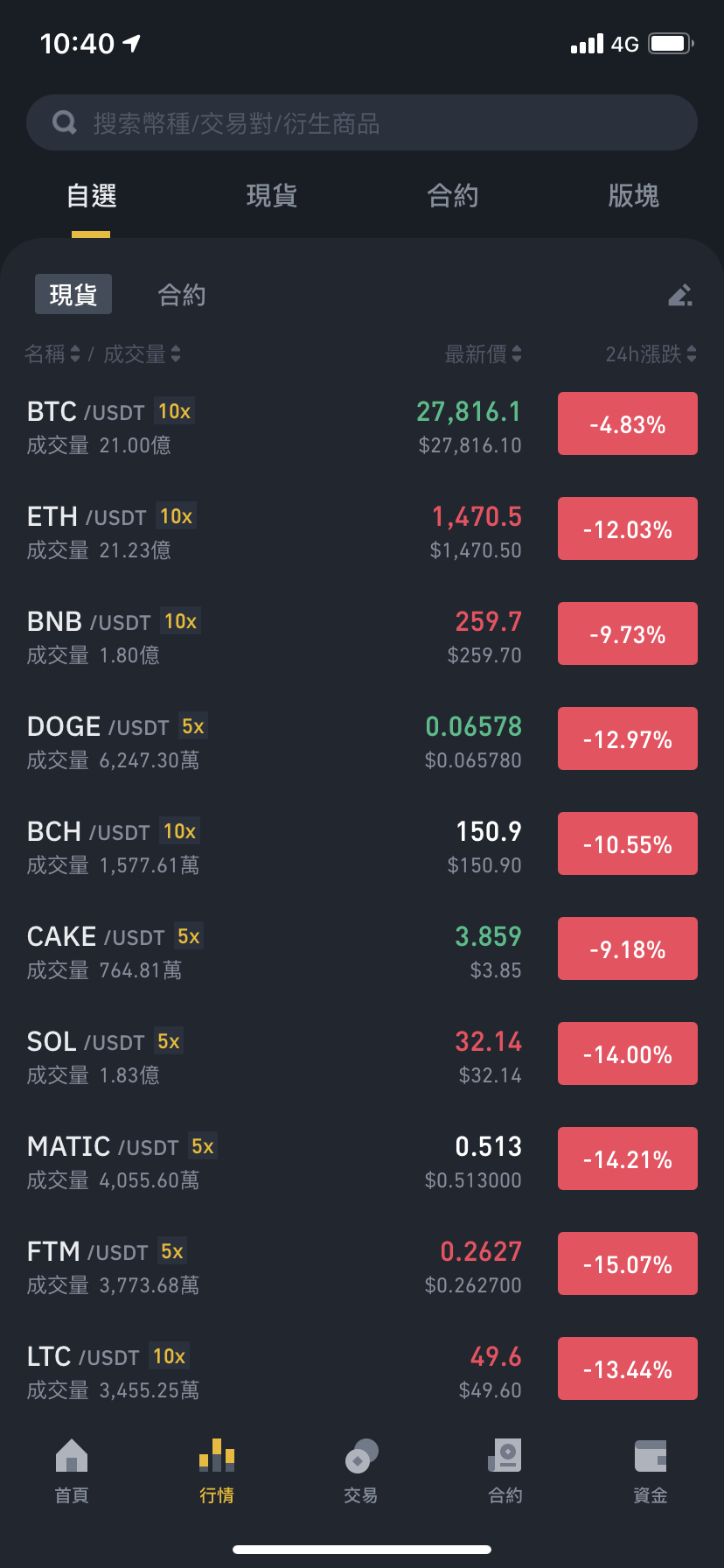Open the 資金 wallet icon
Image resolution: width=724 pixels, height=1568 pixels.
click(651, 1455)
